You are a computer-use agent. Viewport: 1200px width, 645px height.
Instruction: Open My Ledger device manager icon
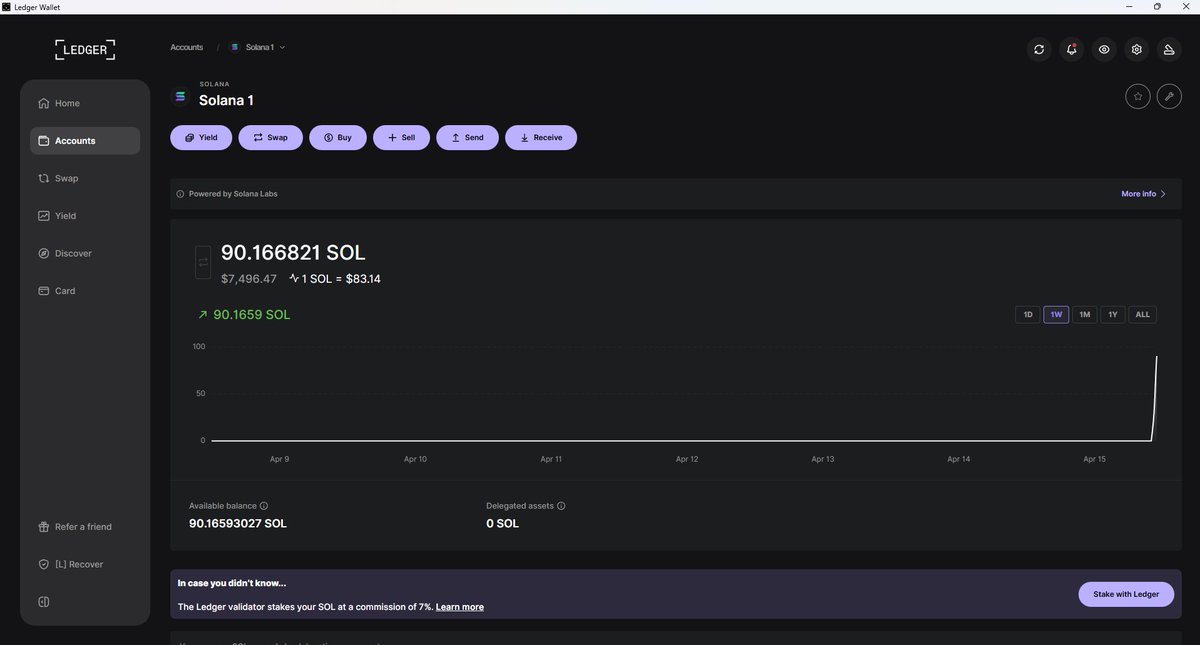pyautogui.click(x=1169, y=49)
